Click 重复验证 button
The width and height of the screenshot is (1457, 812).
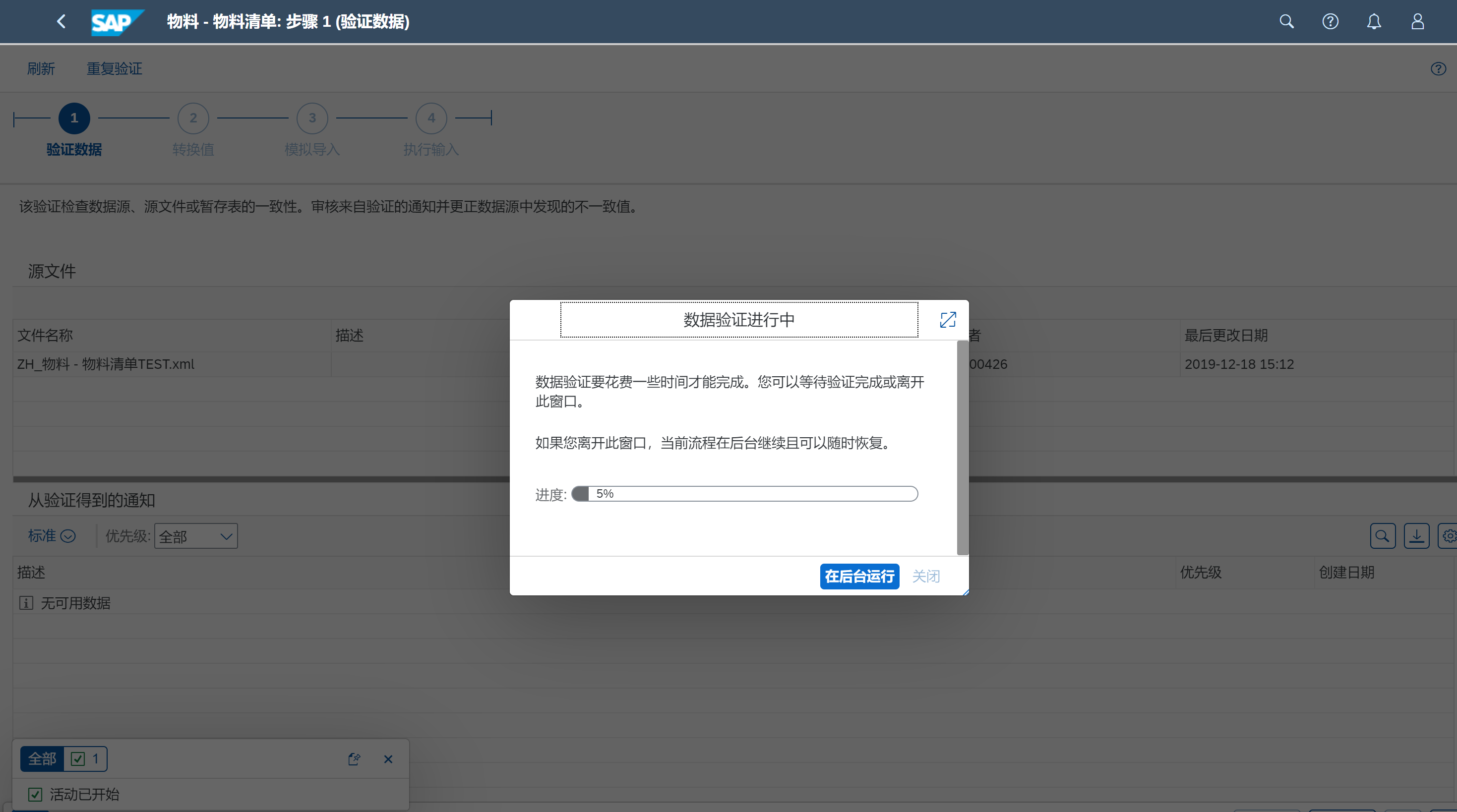click(114, 68)
